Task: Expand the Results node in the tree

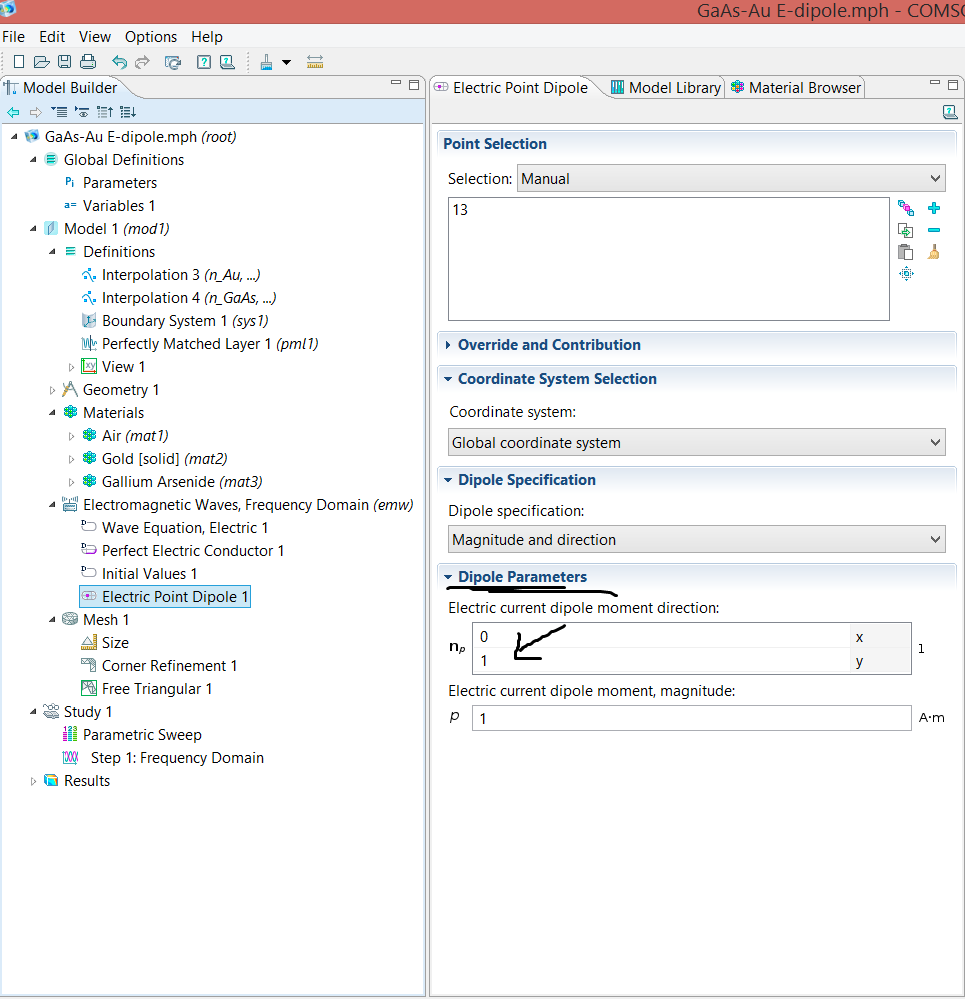Action: click(33, 781)
